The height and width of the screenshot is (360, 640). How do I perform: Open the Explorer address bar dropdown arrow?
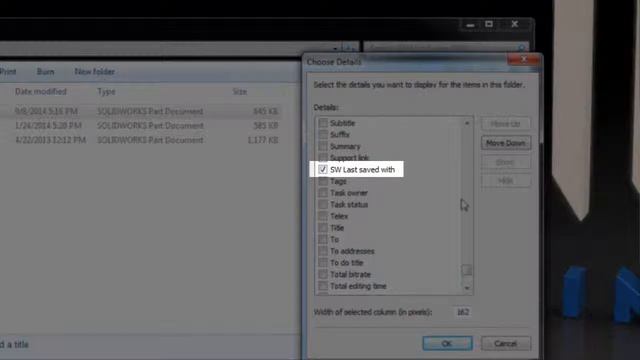(336, 48)
